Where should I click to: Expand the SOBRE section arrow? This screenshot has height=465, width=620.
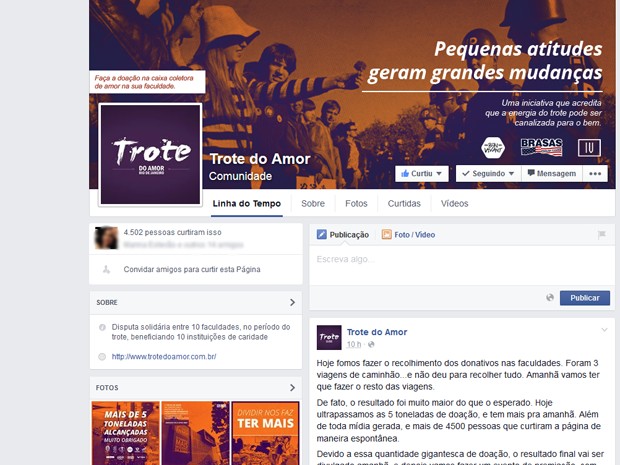point(292,302)
